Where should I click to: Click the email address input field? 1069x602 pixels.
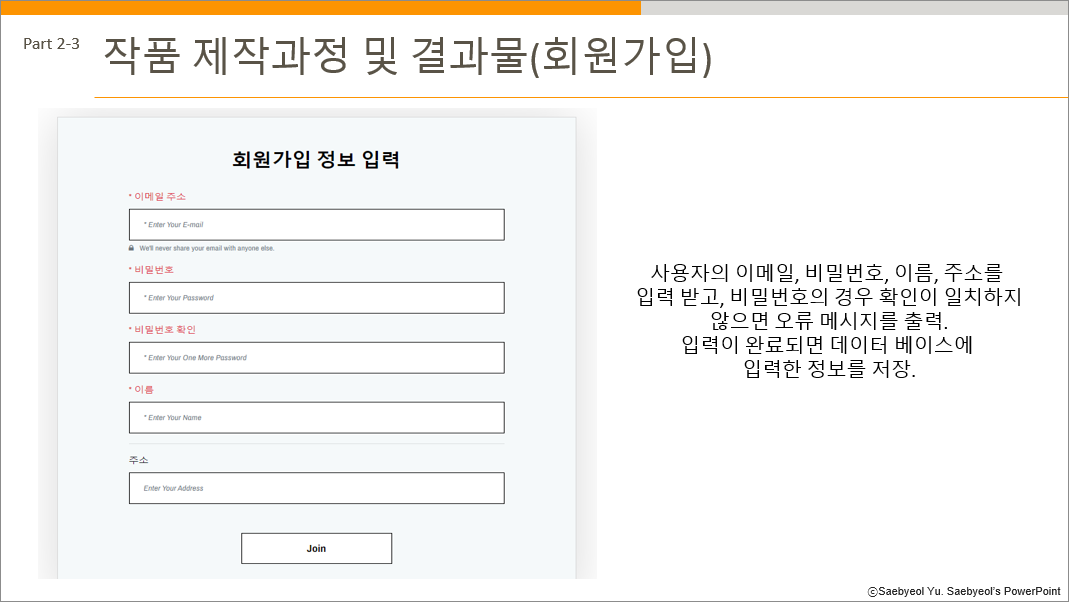click(316, 224)
